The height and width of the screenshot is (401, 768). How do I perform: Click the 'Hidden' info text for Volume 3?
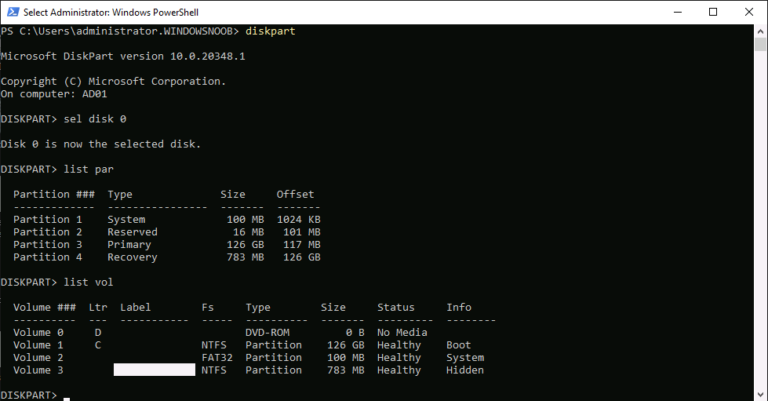pyautogui.click(x=465, y=370)
